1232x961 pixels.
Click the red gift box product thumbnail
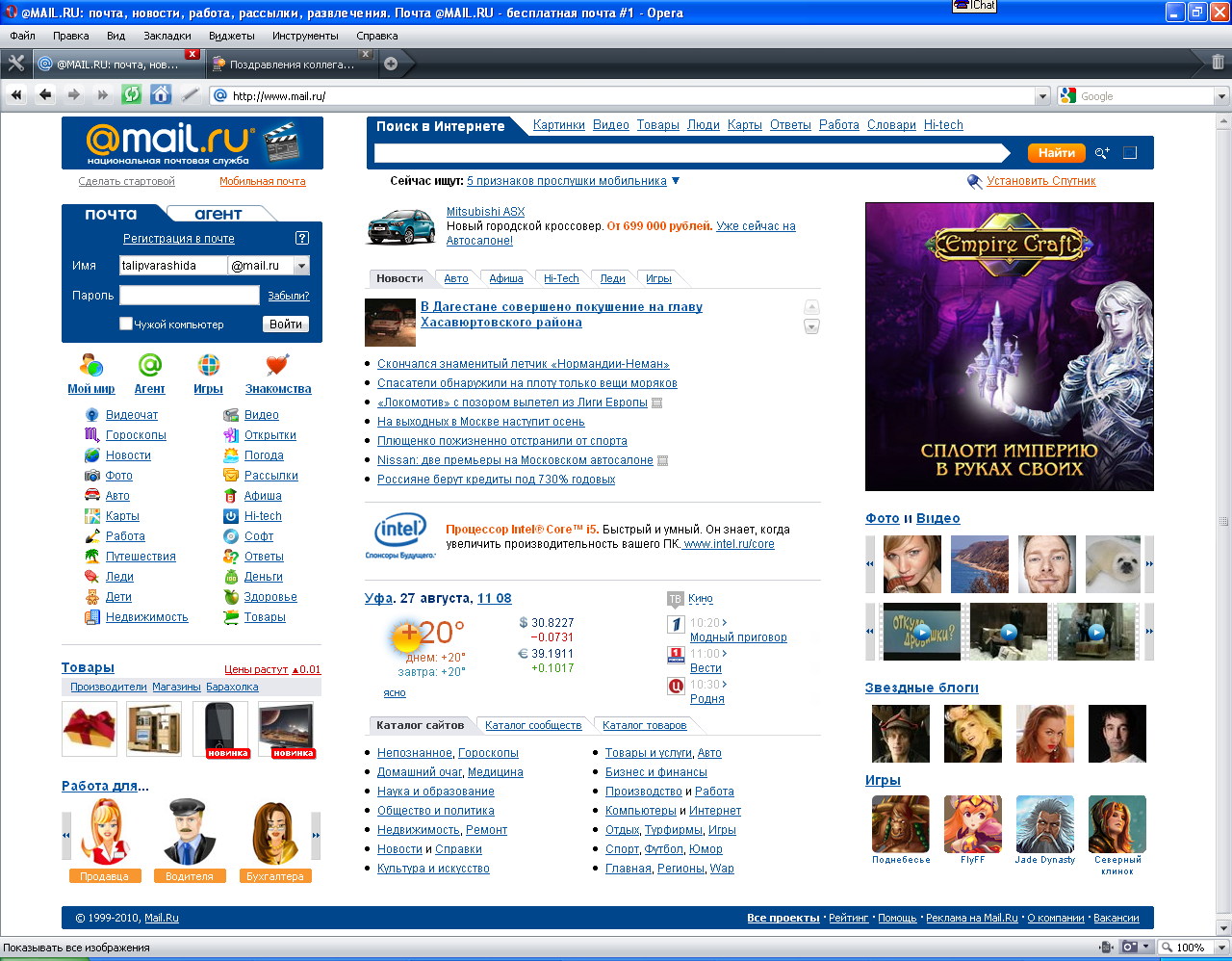pyautogui.click(x=90, y=729)
